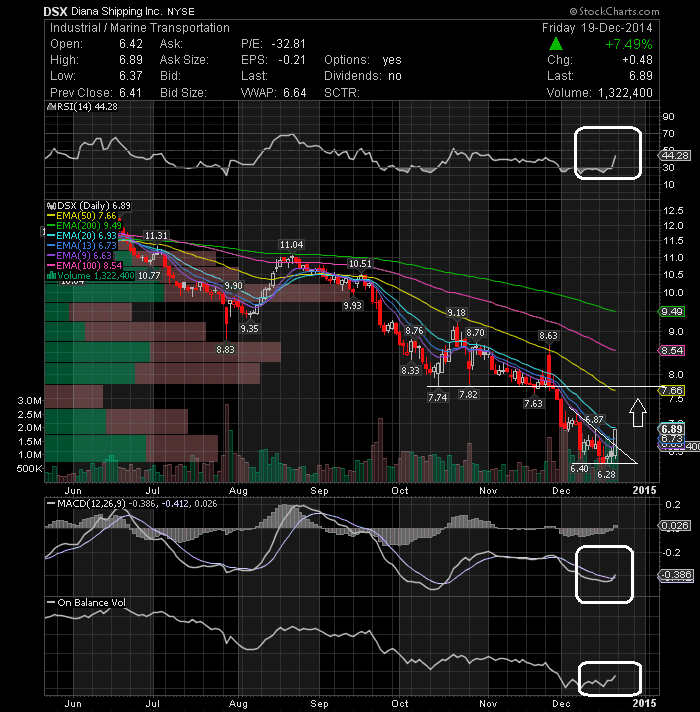Click the 7.74 low price label

point(438,397)
